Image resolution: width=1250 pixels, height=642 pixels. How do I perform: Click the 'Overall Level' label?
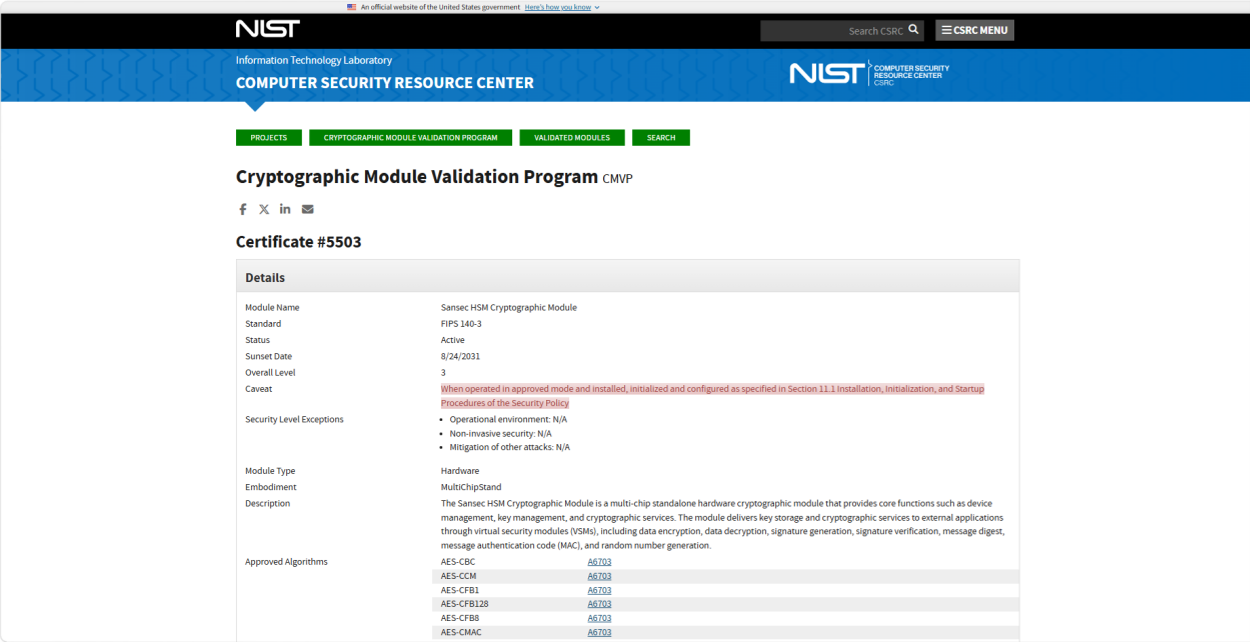(270, 372)
